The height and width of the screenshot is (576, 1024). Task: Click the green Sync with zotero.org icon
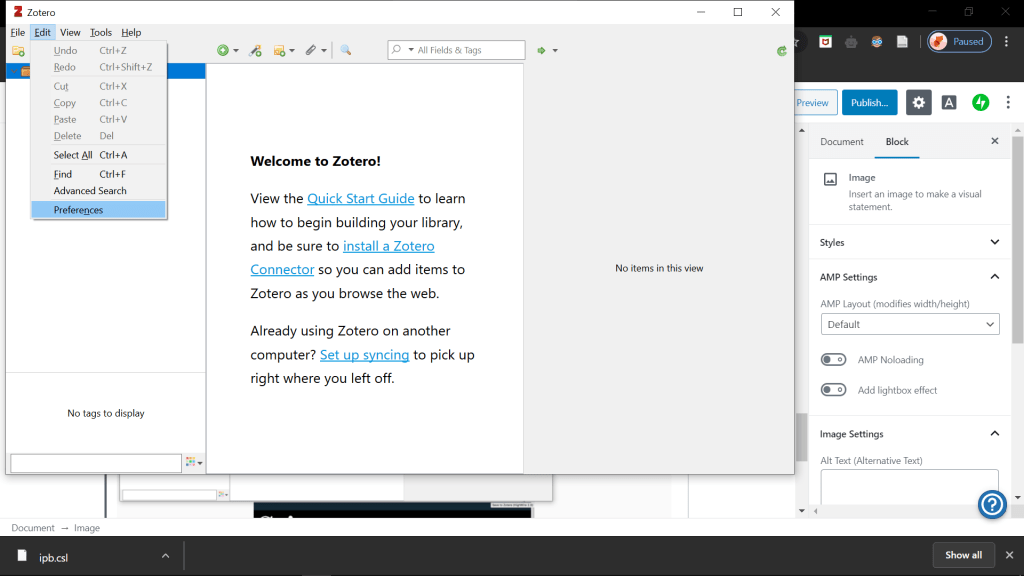tap(782, 51)
